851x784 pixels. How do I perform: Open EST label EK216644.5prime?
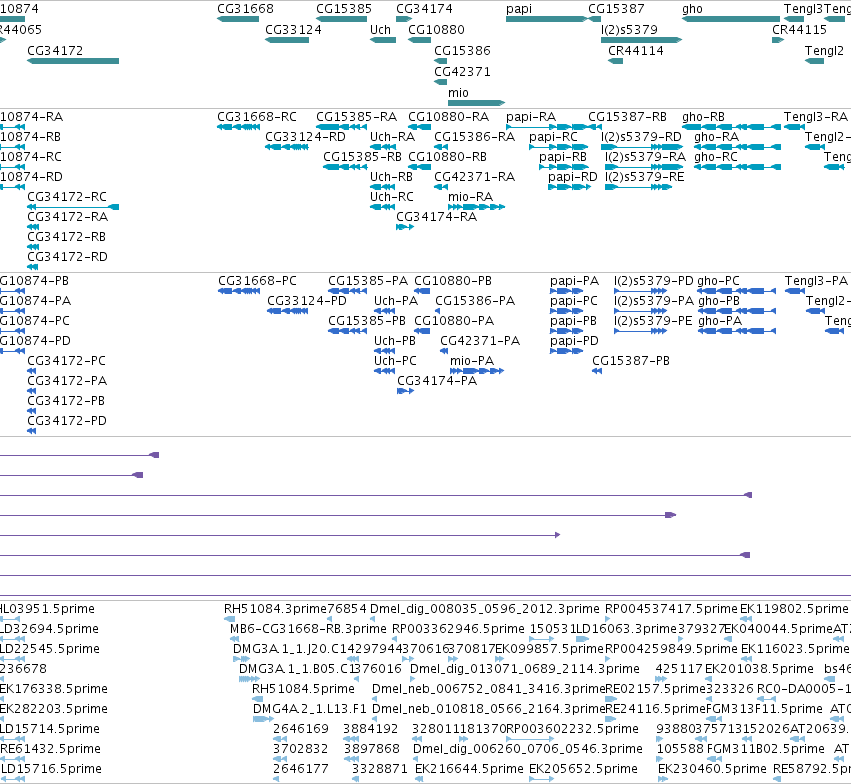point(469,770)
